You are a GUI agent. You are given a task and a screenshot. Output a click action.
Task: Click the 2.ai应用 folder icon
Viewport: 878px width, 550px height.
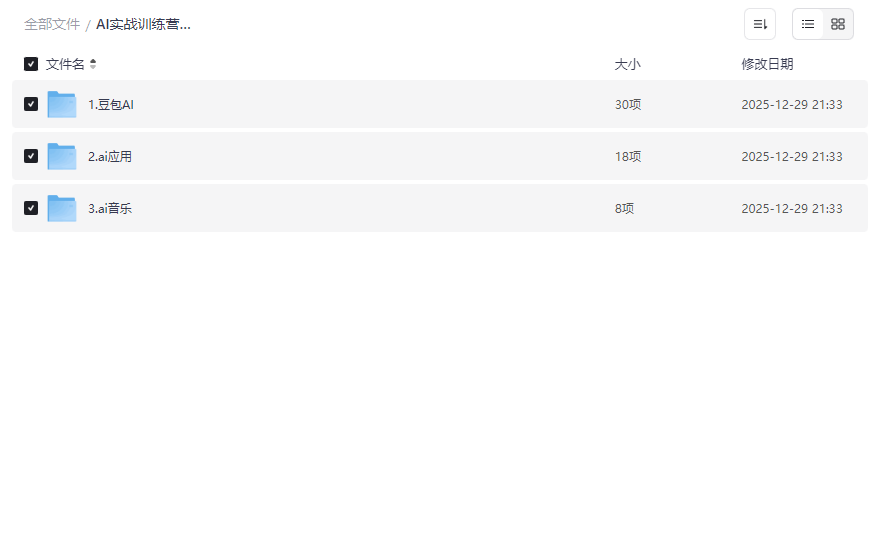62,156
